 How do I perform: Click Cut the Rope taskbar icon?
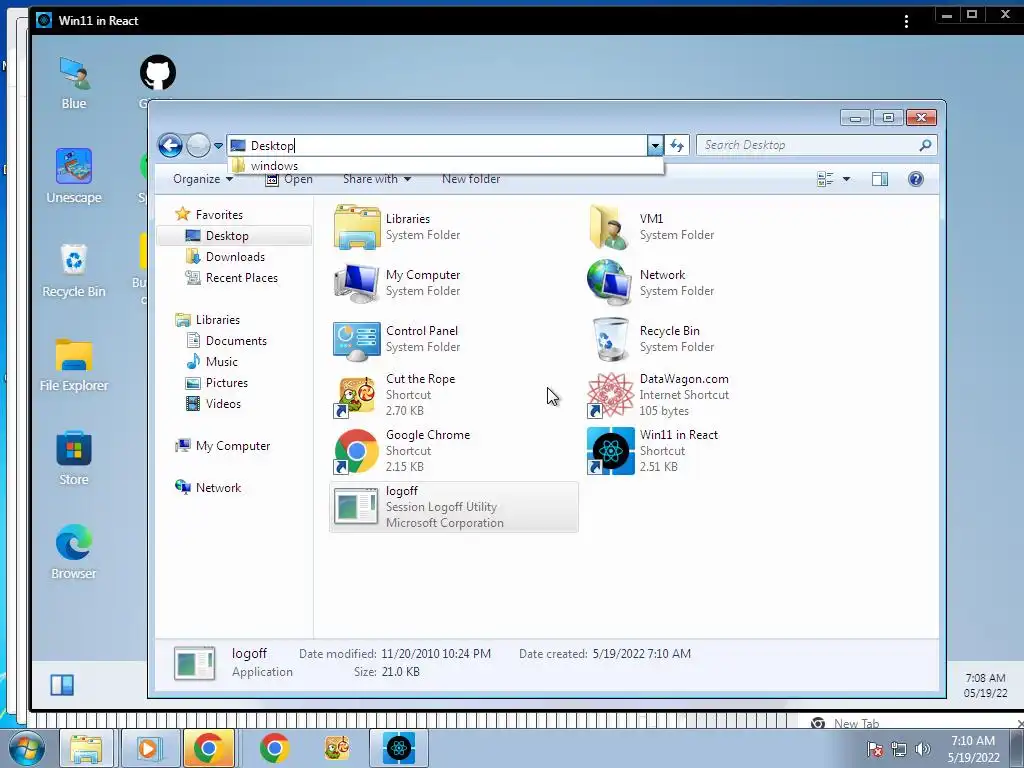(337, 748)
